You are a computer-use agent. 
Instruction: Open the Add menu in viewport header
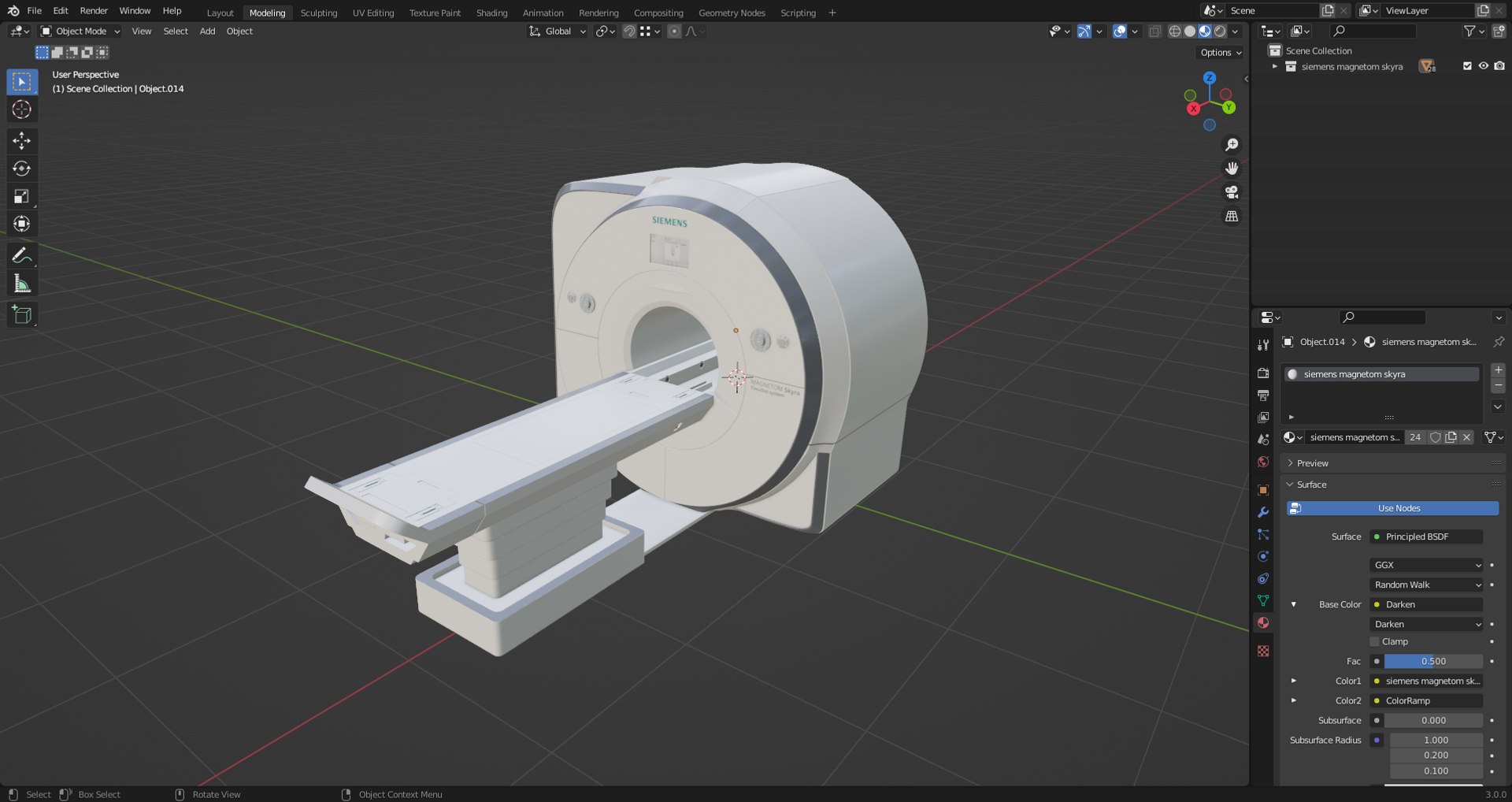[x=207, y=32]
